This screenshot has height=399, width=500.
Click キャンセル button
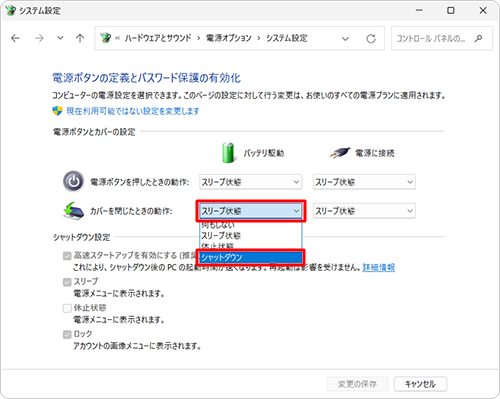pos(420,384)
